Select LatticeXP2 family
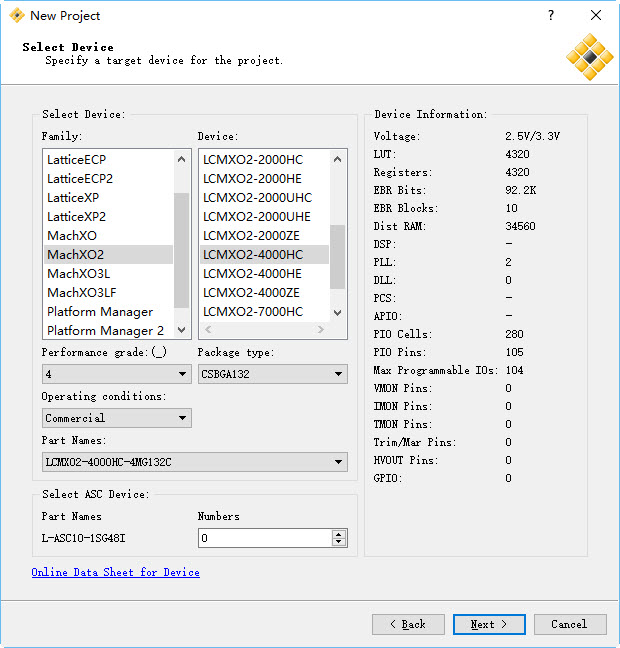Viewport: 620px width, 648px height. point(108,217)
